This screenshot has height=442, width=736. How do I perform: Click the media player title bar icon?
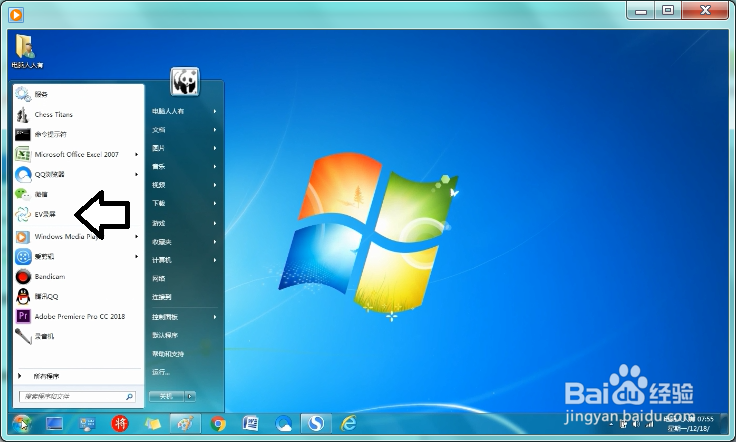[x=16, y=15]
